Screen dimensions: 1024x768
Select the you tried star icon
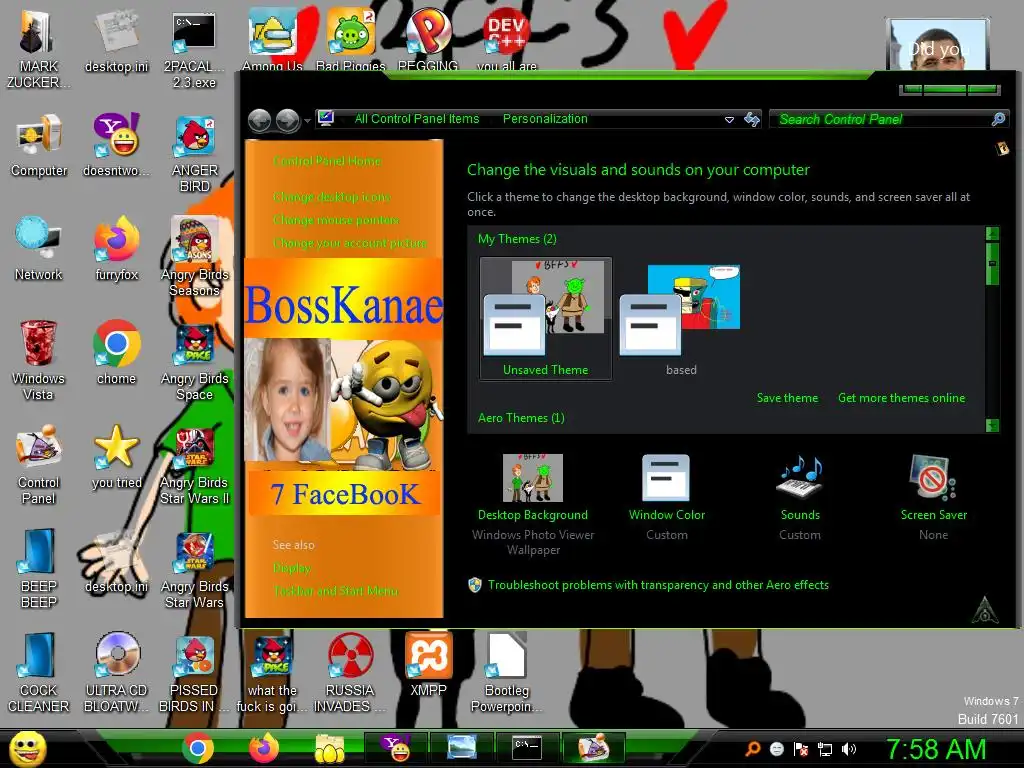pyautogui.click(x=116, y=457)
